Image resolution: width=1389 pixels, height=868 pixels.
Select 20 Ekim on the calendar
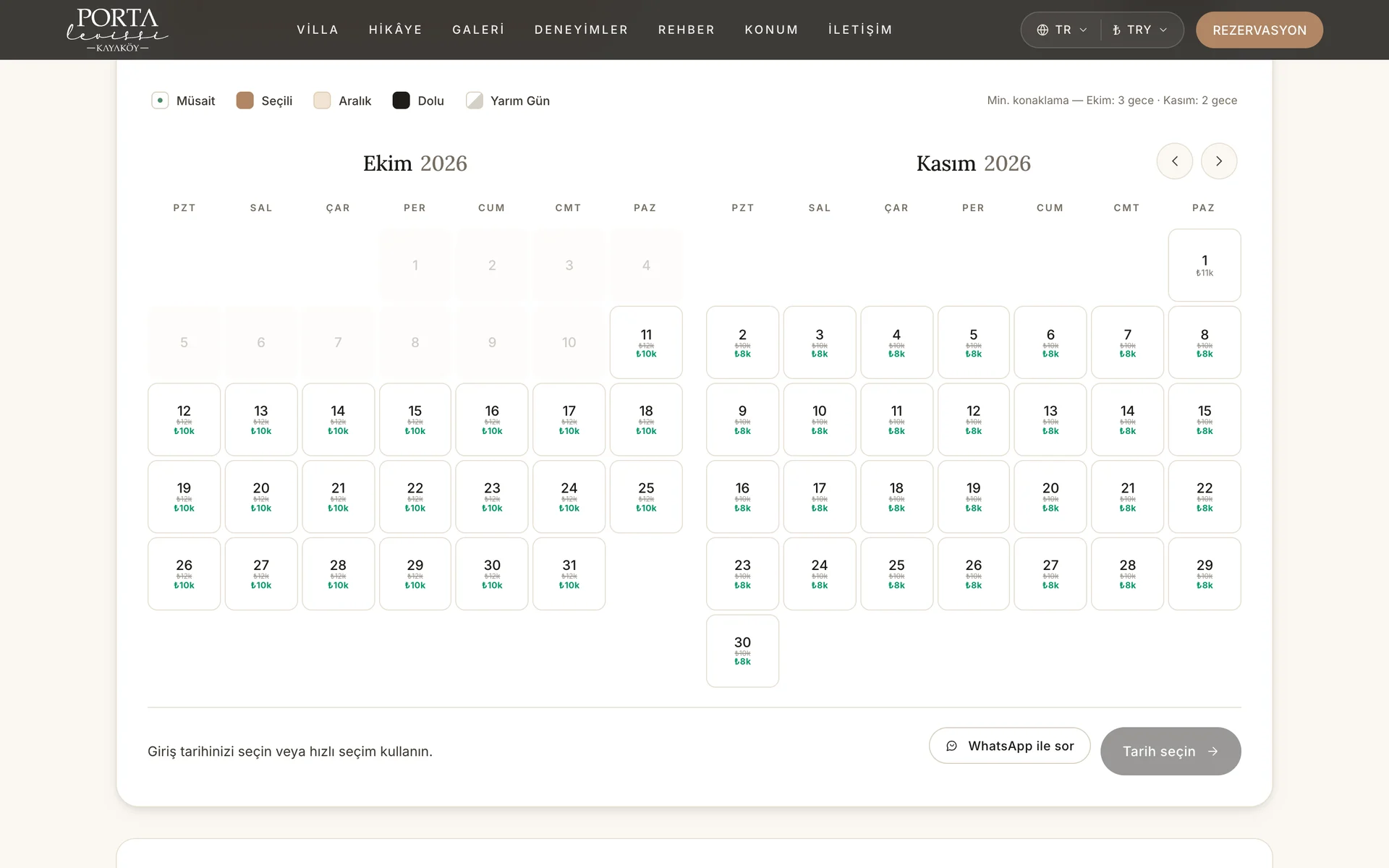click(261, 497)
